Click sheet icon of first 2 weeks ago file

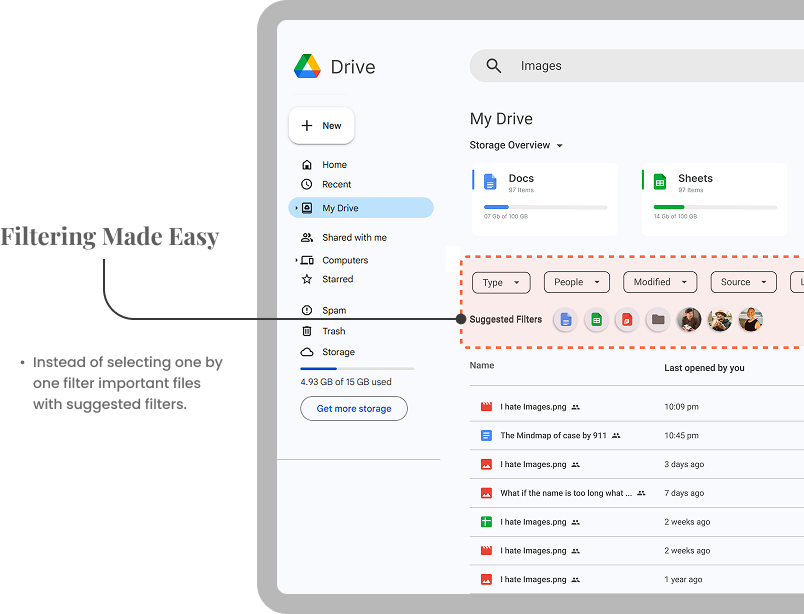[x=486, y=522]
